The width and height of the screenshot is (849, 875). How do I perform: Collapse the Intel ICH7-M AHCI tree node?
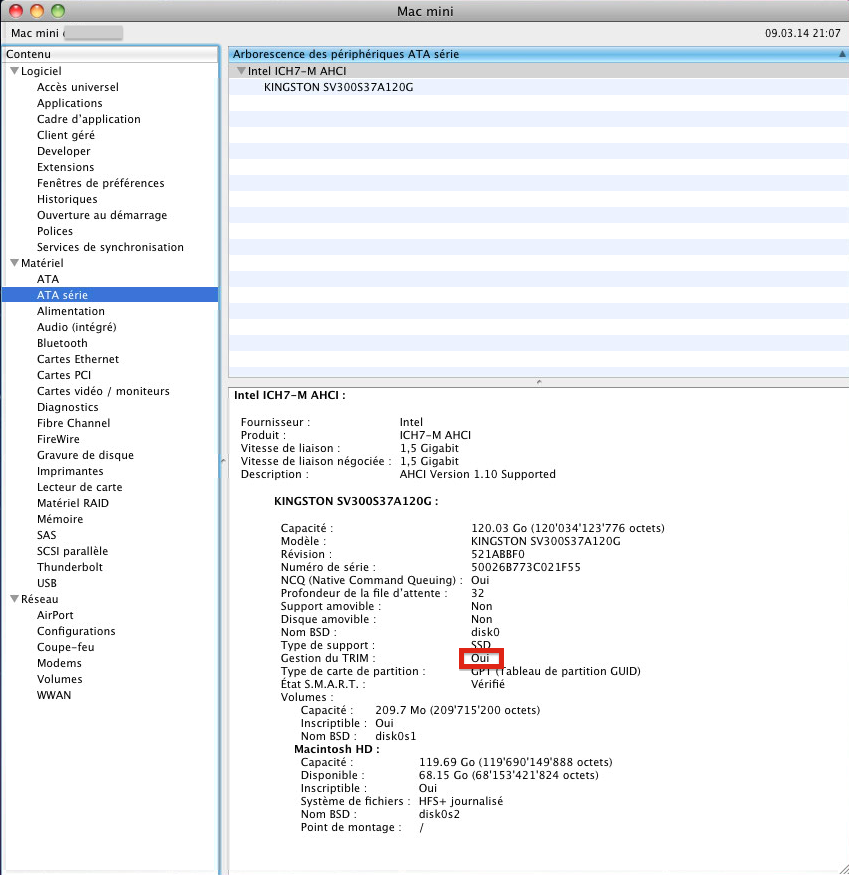pyautogui.click(x=241, y=71)
